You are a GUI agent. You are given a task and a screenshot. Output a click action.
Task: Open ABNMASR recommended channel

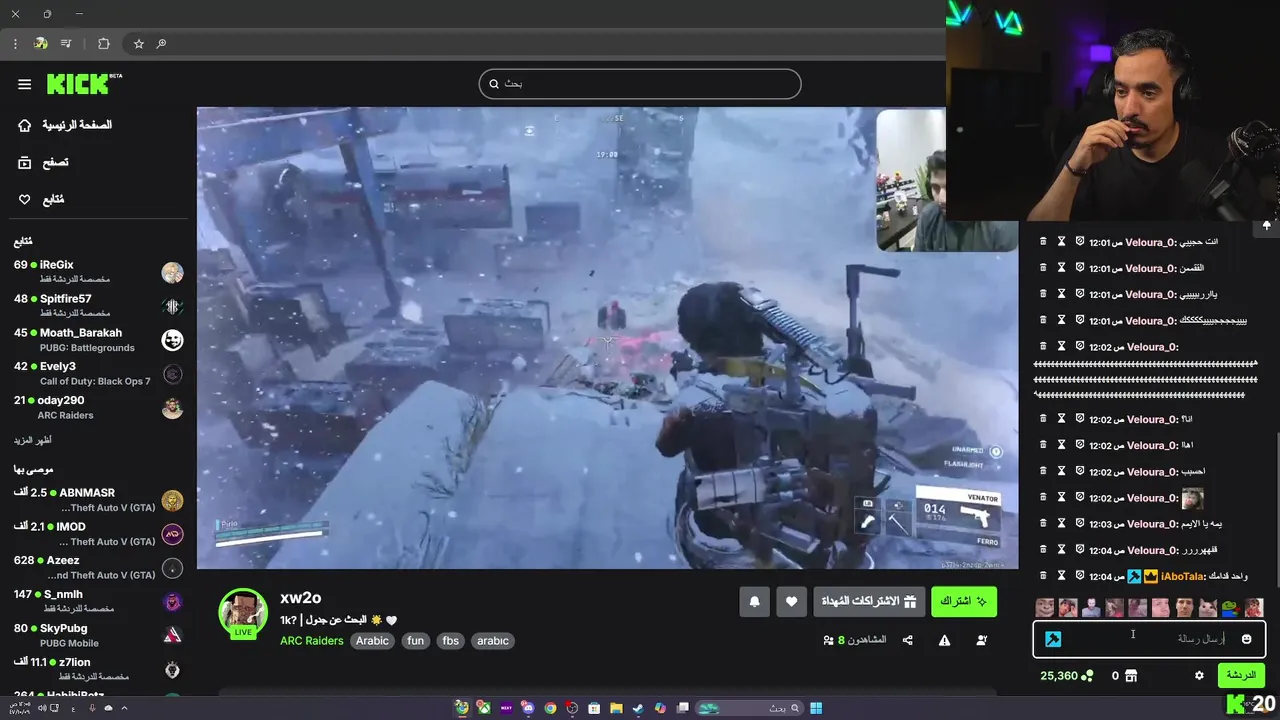point(98,500)
